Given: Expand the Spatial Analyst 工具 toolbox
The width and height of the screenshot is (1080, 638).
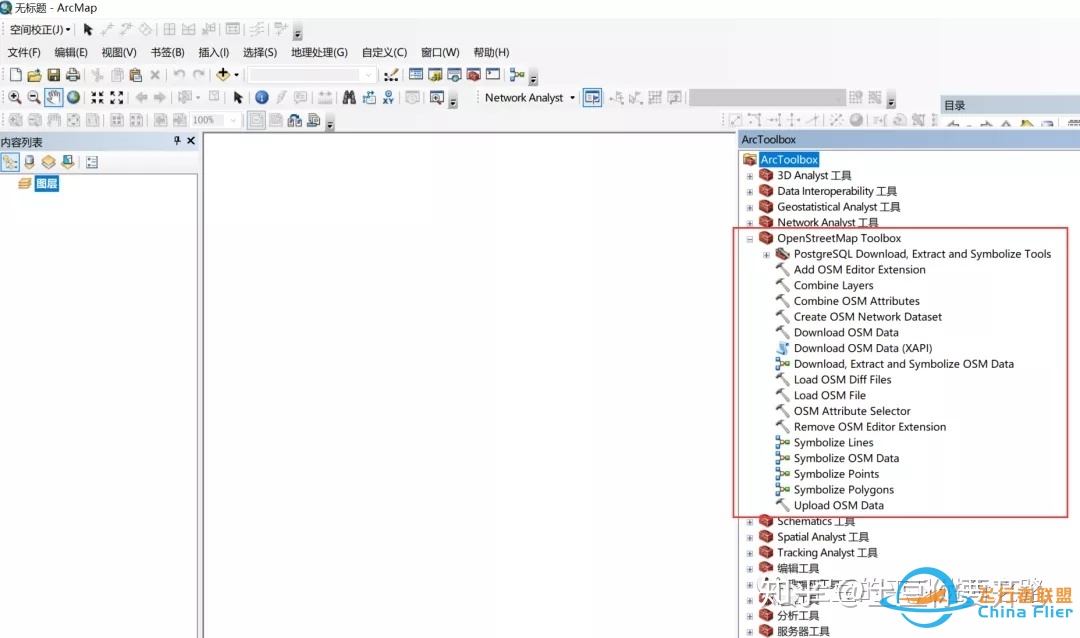Looking at the screenshot, I should pyautogui.click(x=750, y=538).
